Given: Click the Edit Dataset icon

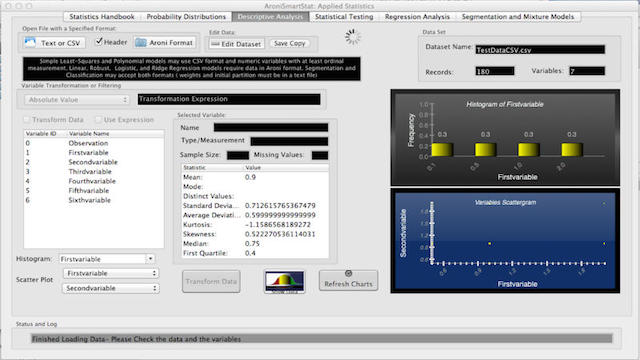Looking at the screenshot, I should pyautogui.click(x=215, y=44).
